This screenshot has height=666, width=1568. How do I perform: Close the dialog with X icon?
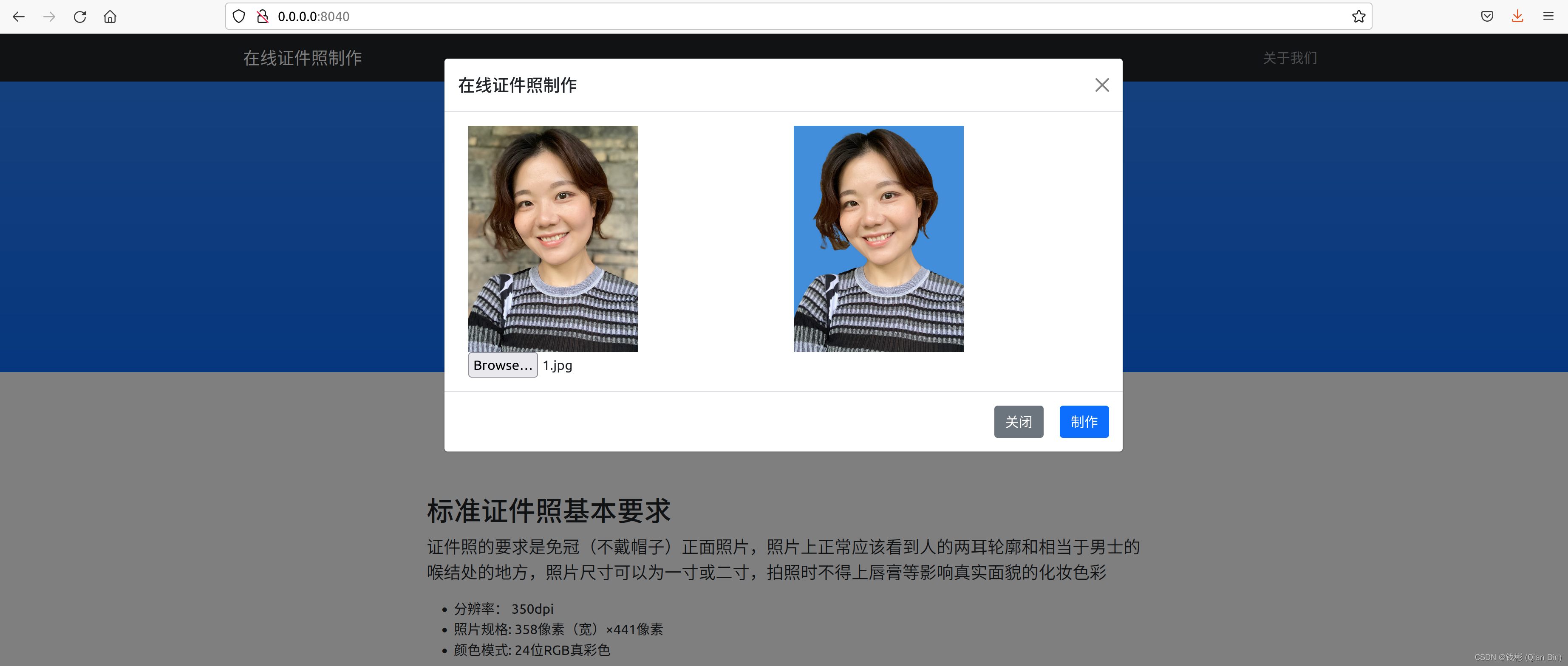click(1102, 85)
